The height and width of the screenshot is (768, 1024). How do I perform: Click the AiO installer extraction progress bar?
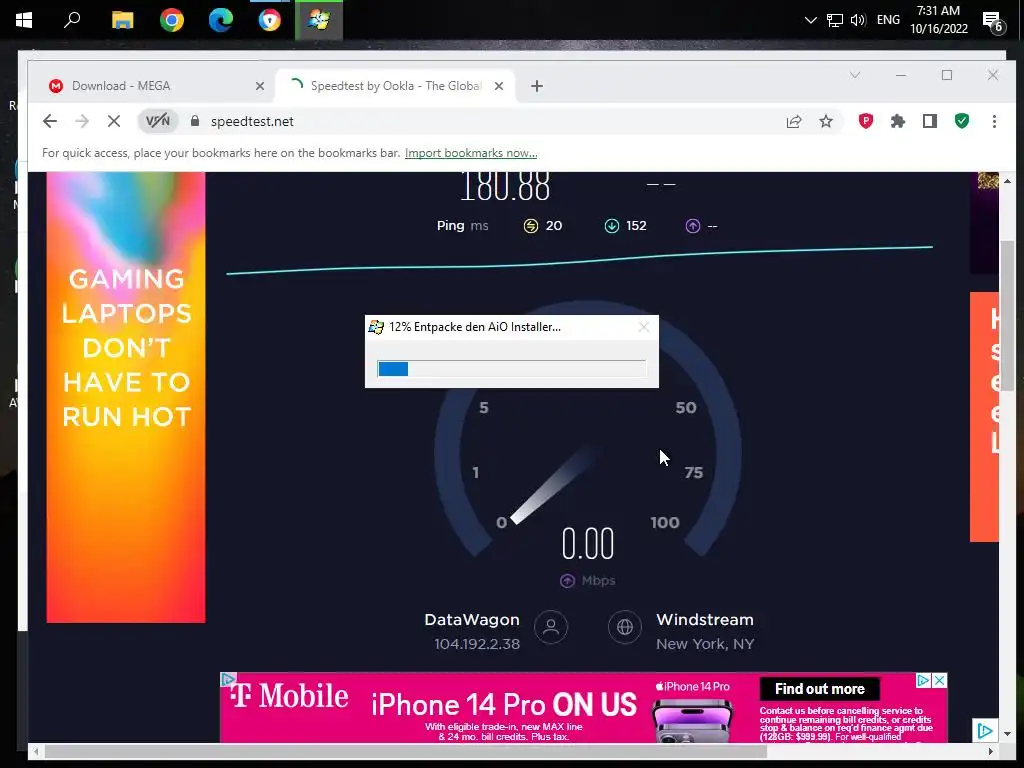click(x=511, y=369)
